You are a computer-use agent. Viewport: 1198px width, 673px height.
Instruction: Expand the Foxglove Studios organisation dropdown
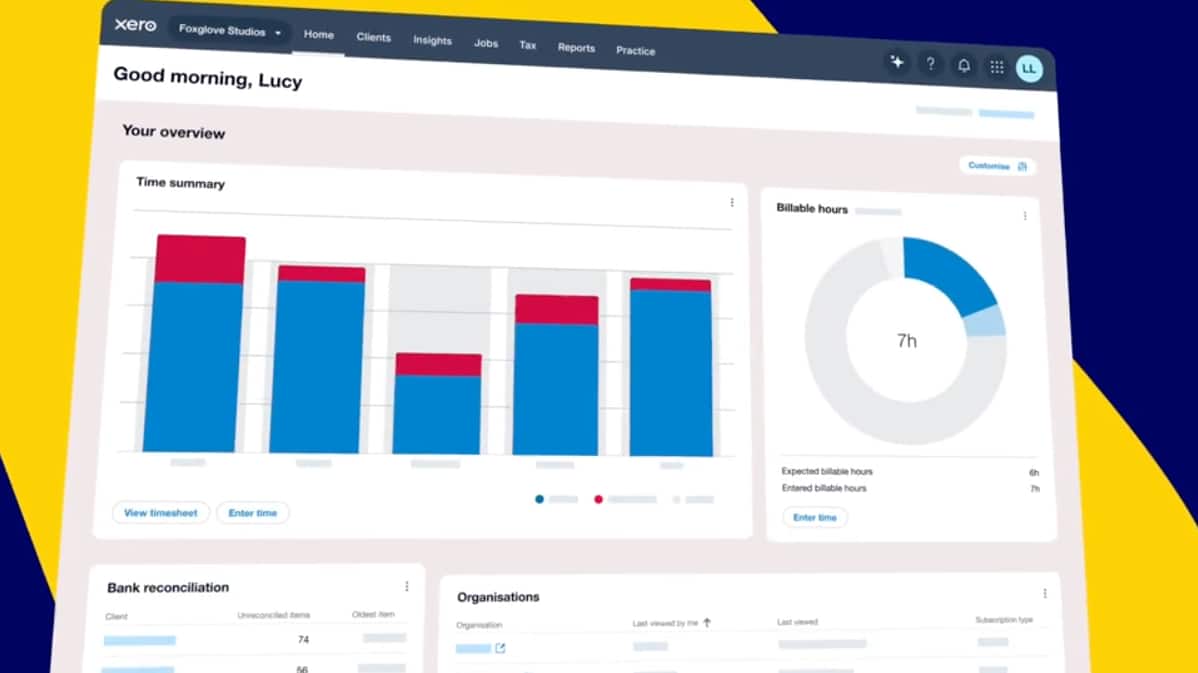tap(230, 31)
